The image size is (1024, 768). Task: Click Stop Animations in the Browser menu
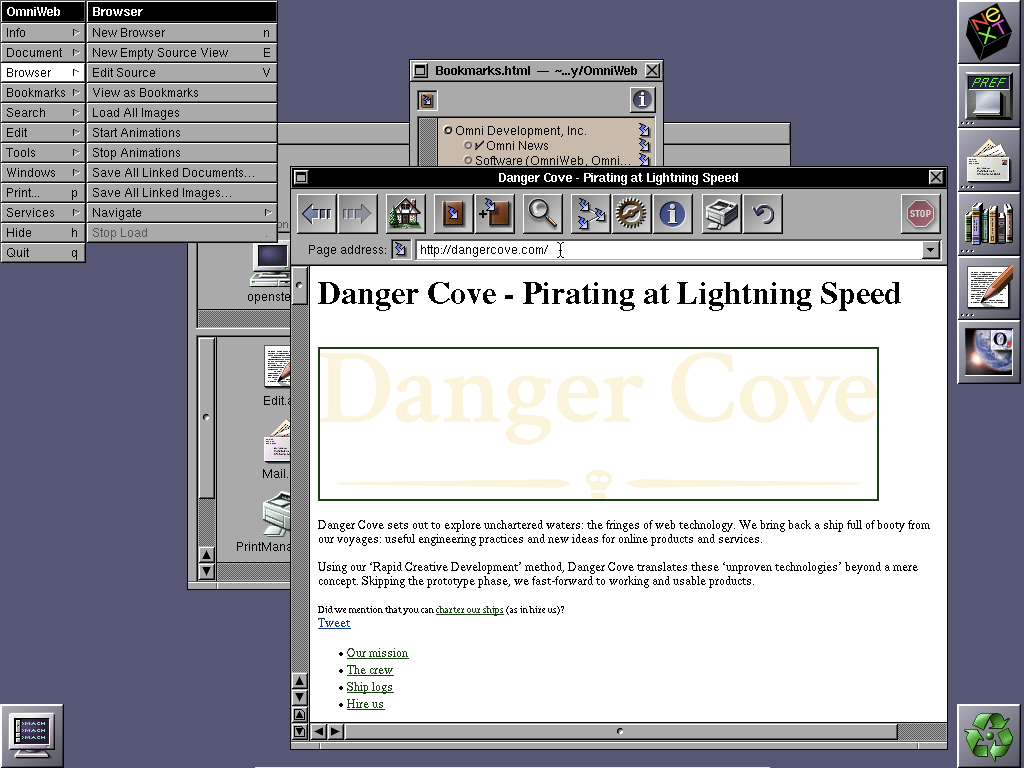pyautogui.click(x=182, y=152)
